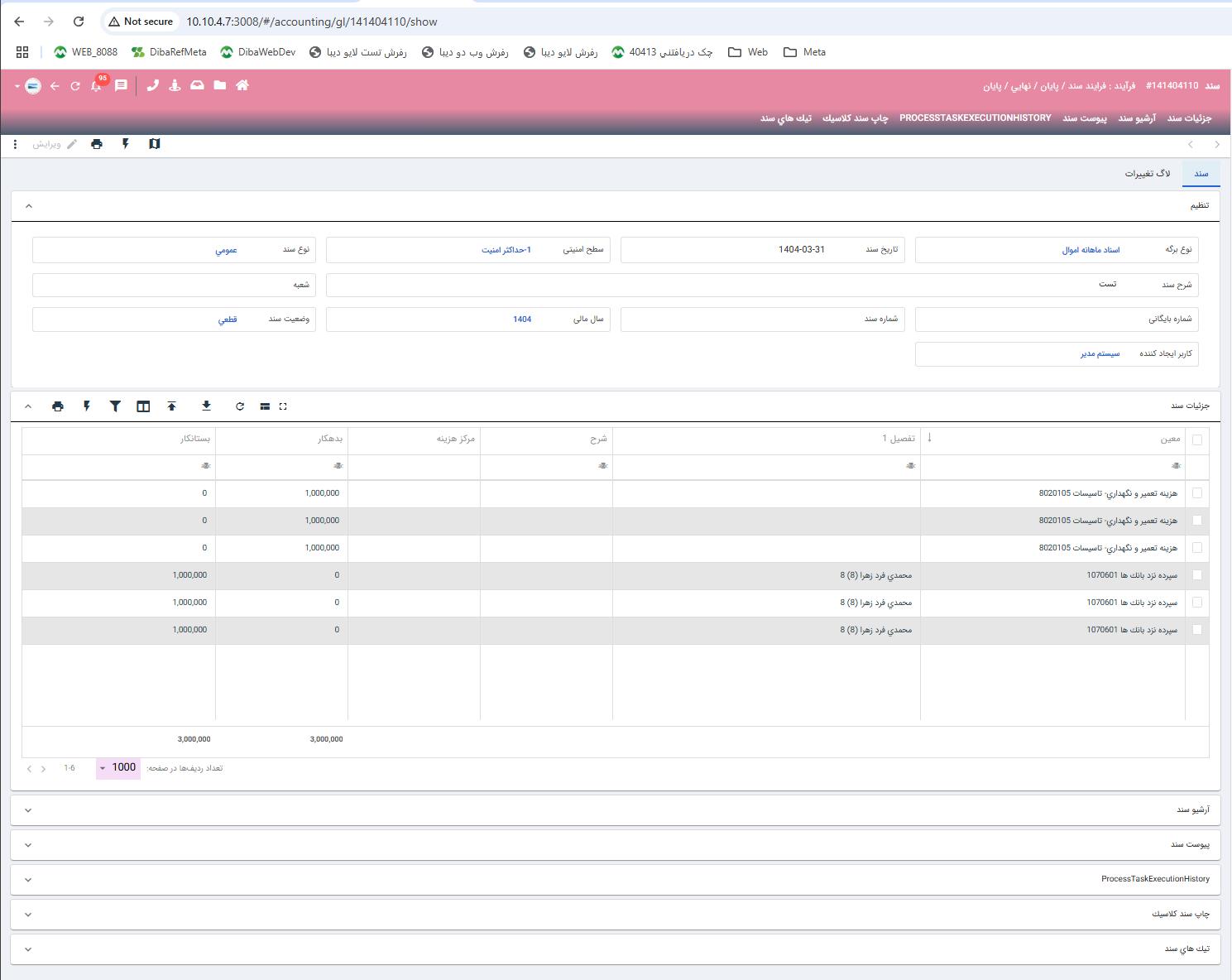
Task: Tick the select-all checkbox in grid header
Action: click(x=1197, y=440)
